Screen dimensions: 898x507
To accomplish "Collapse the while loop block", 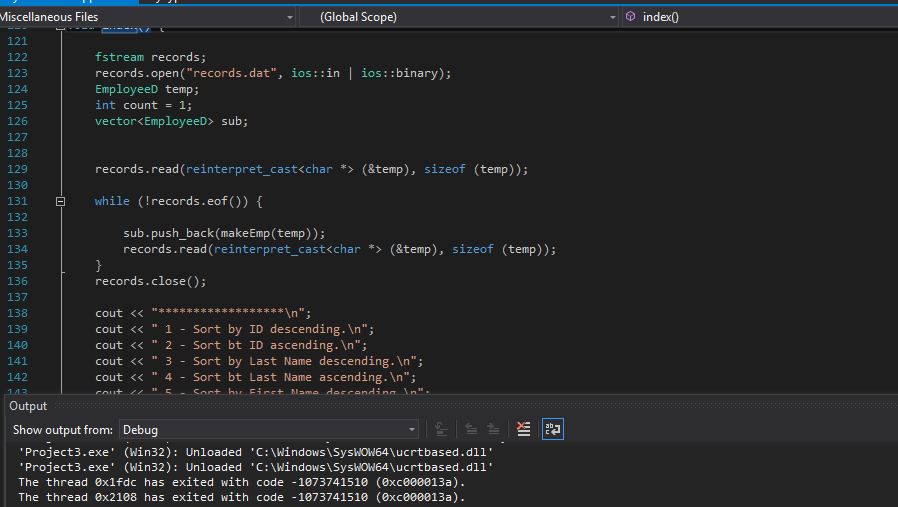I will point(61,201).
